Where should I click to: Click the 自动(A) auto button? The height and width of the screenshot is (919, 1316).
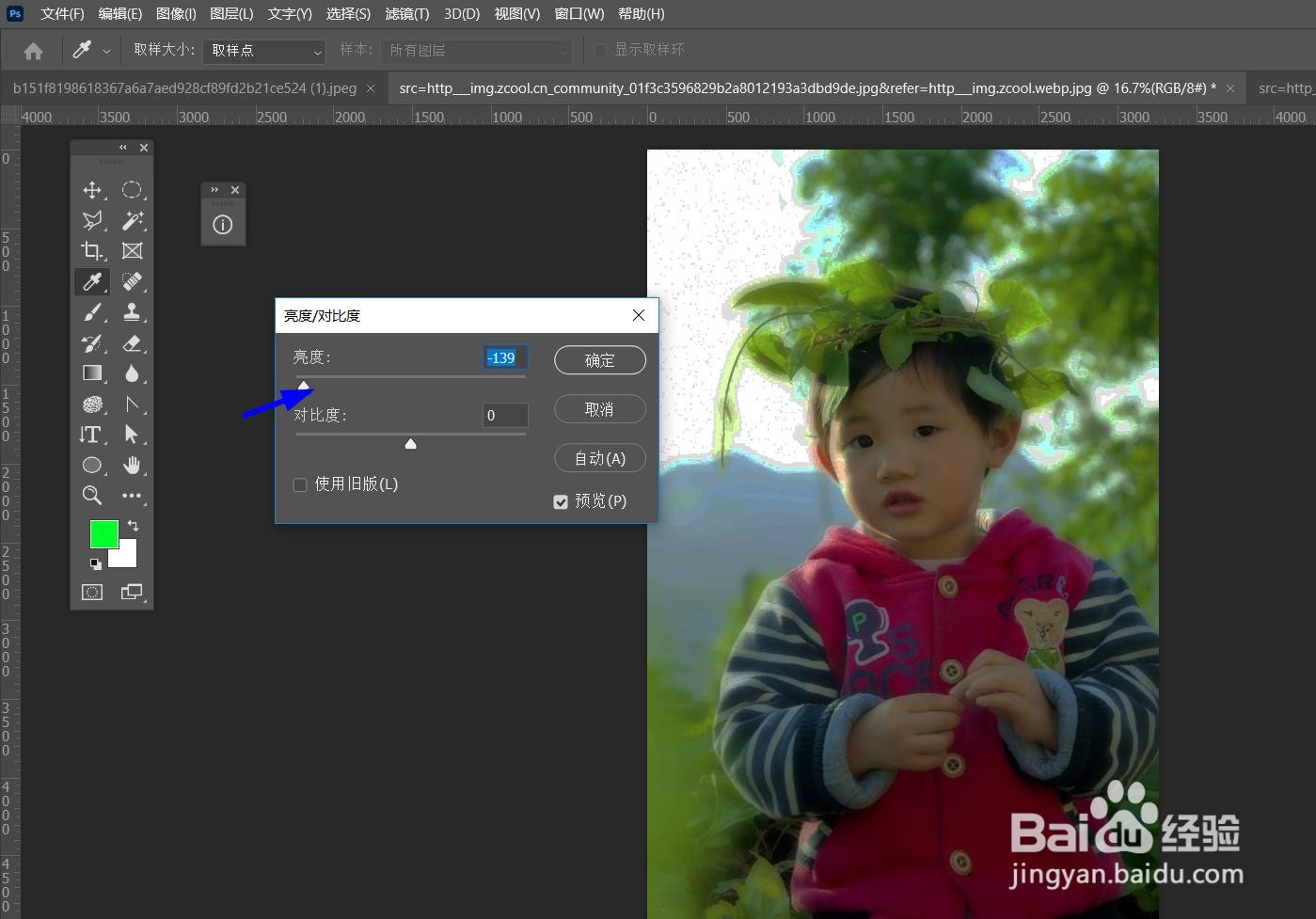pos(600,458)
